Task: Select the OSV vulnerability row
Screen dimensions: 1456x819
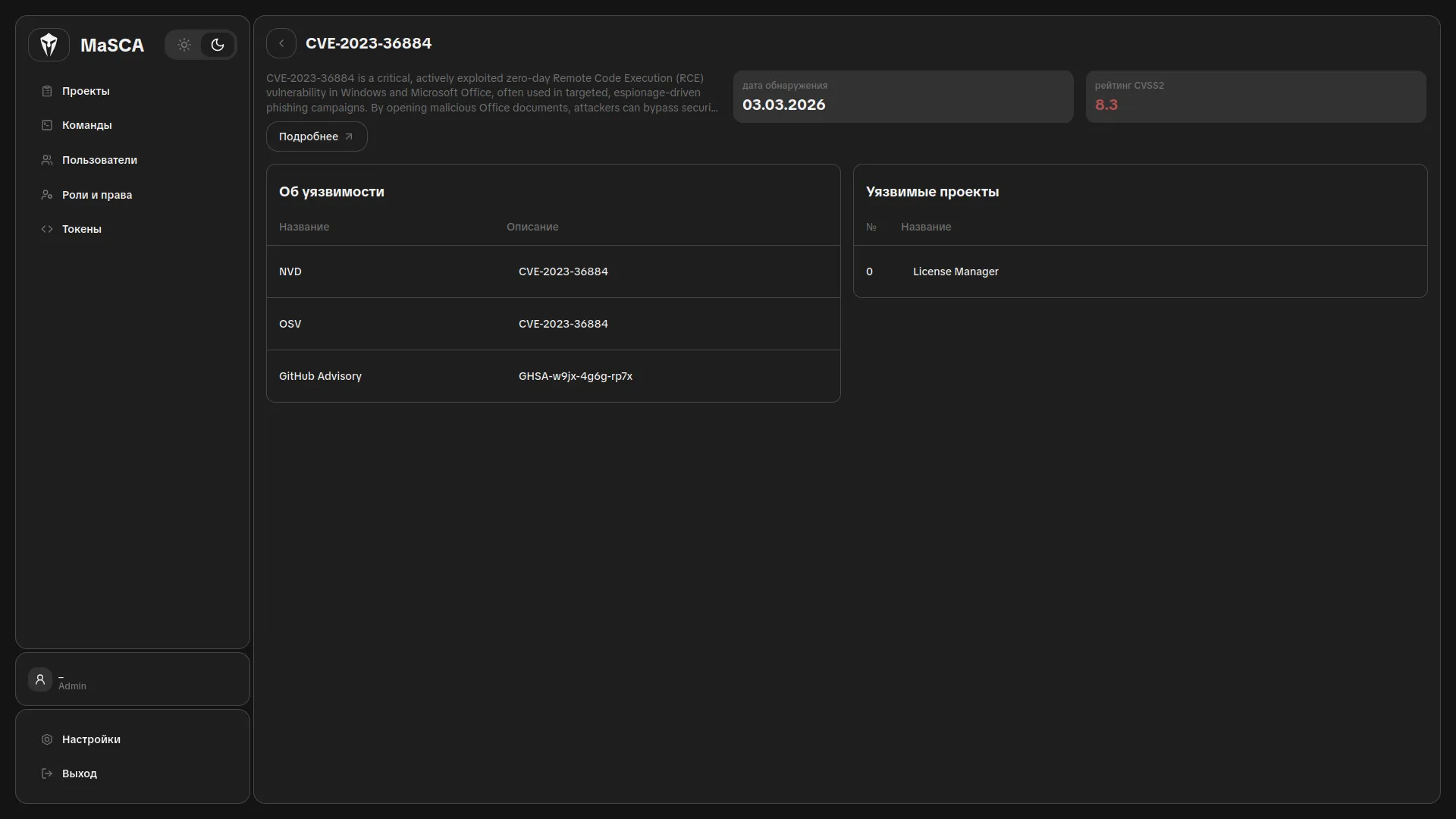Action: pos(553,324)
